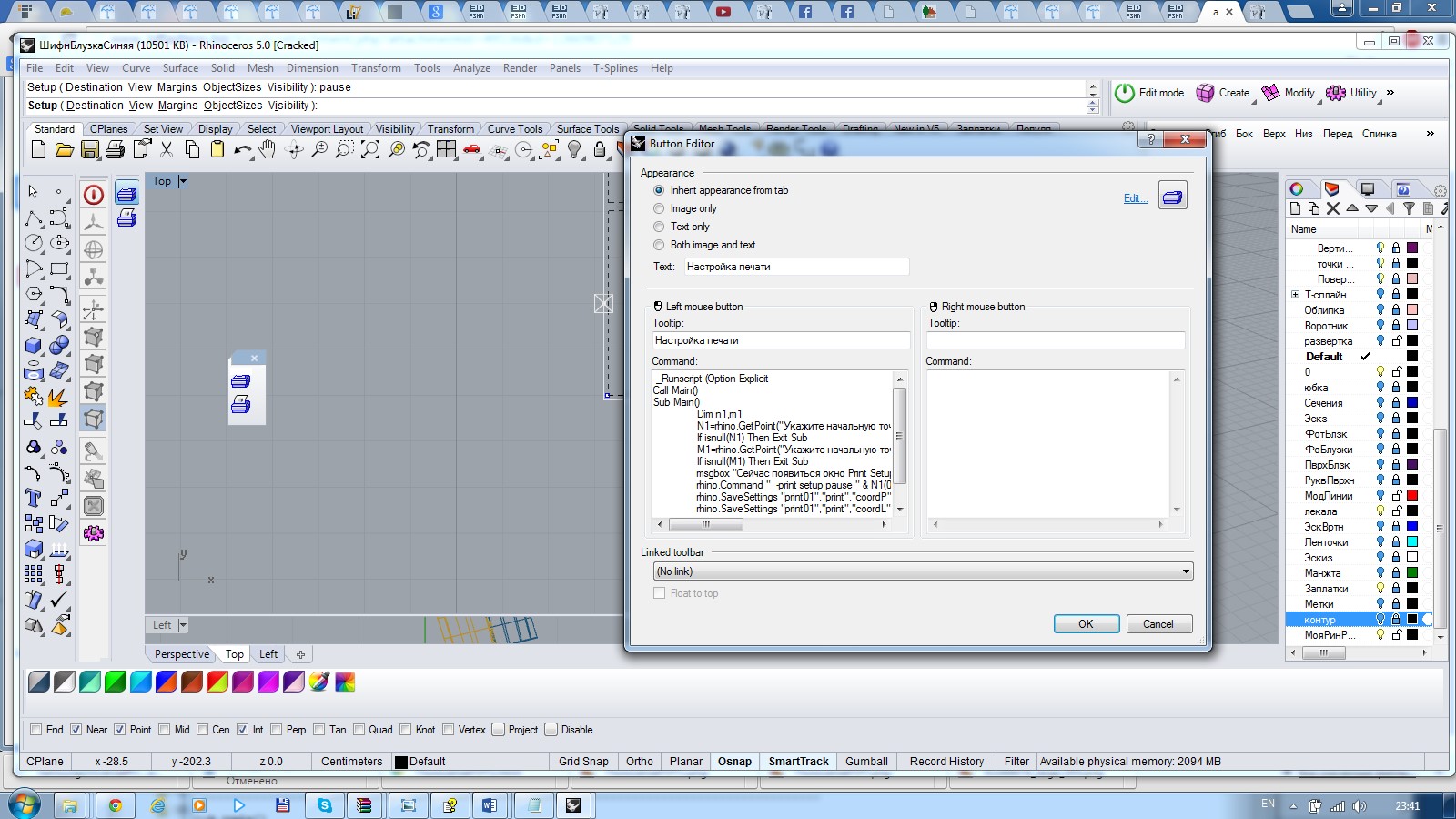Toggle visibility bulb of развертка layer

(x=1380, y=341)
